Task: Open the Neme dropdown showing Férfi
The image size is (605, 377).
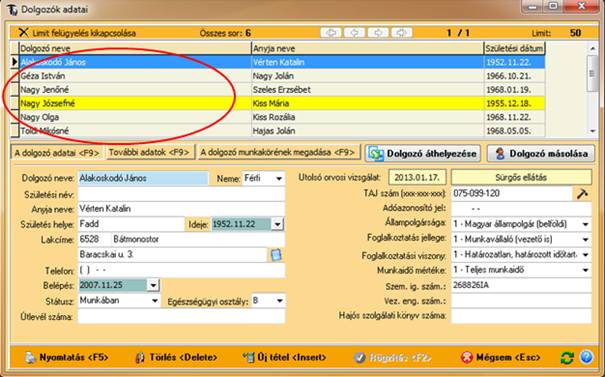Action: 279,178
